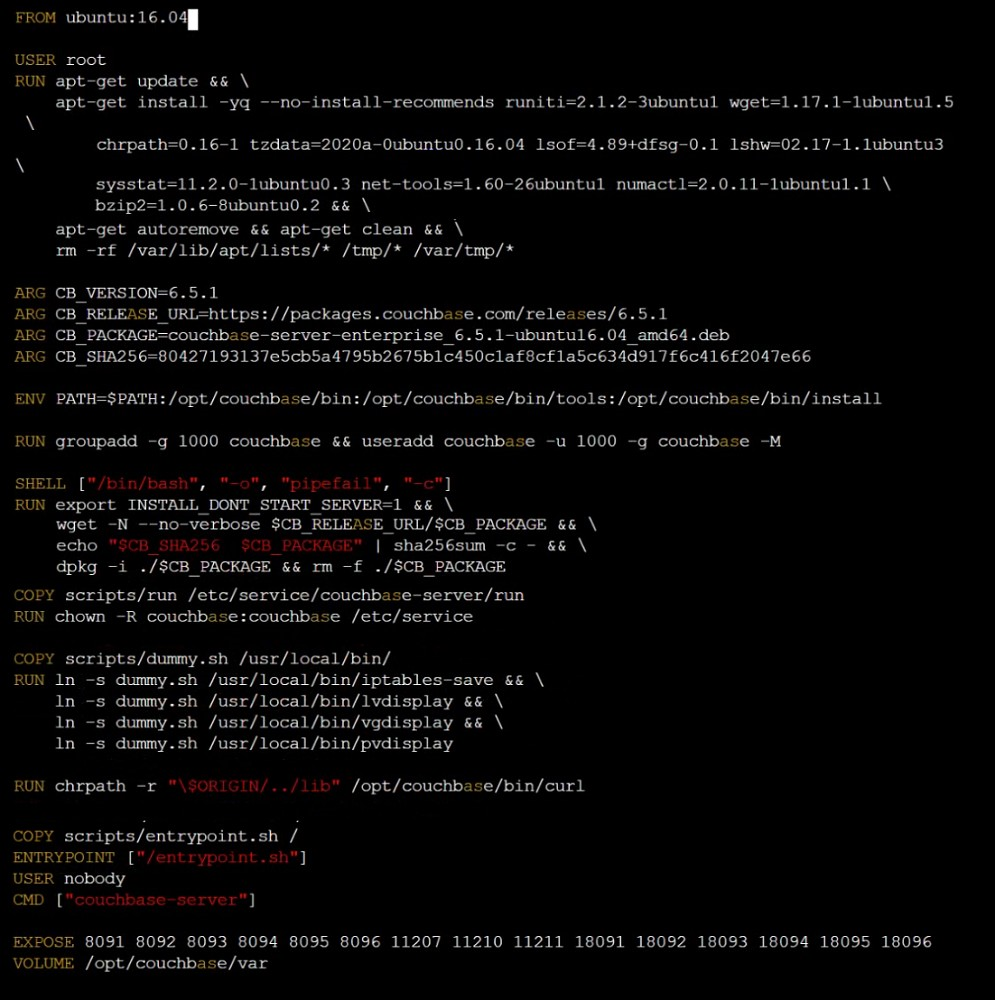The height and width of the screenshot is (1000, 995).
Task: Click 'net-tools=1.60-26ubuntu1' package text
Action: (x=482, y=185)
